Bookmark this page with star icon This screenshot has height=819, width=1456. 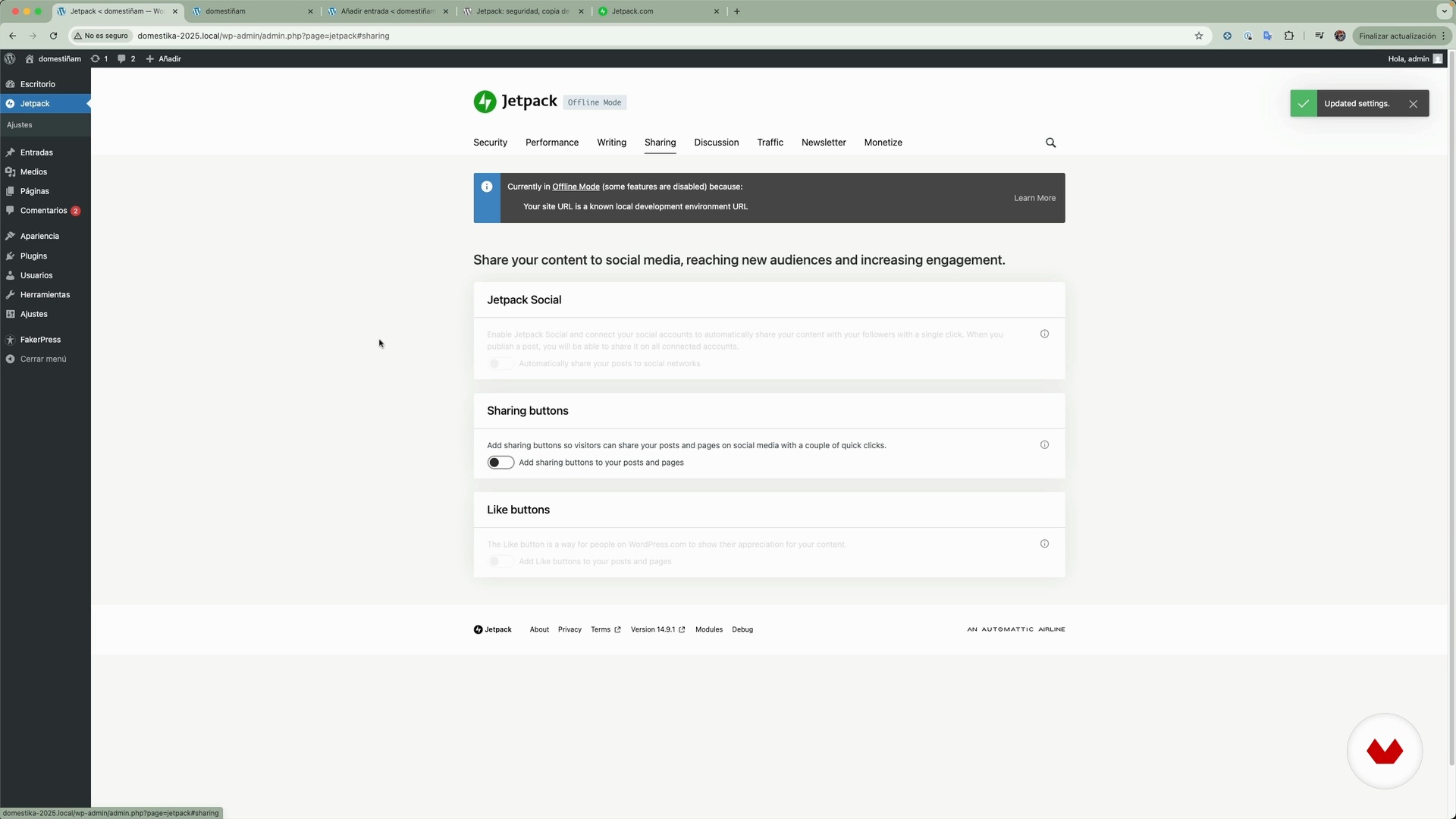click(x=1199, y=36)
